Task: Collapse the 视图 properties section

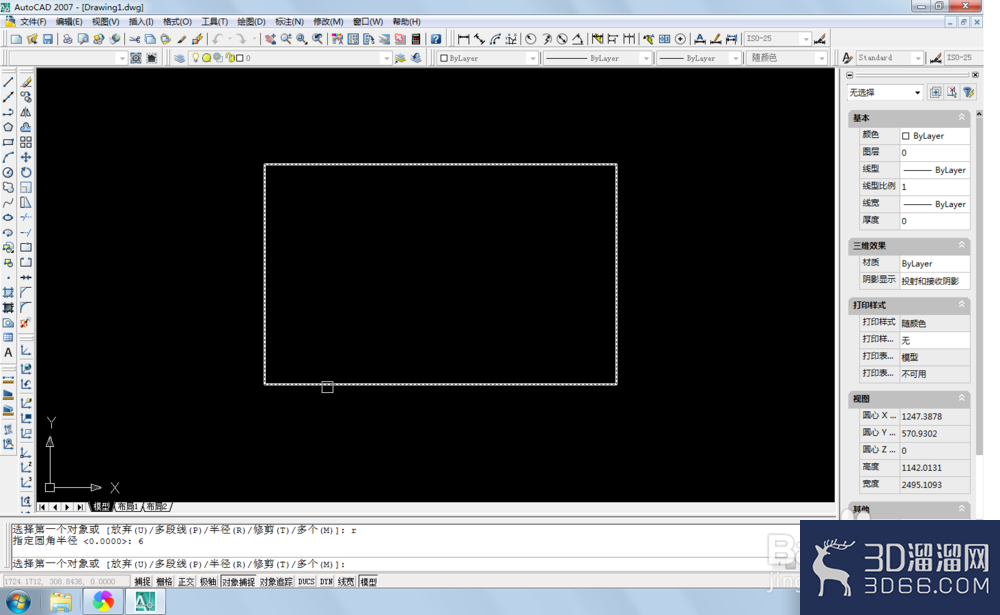Action: [961, 398]
